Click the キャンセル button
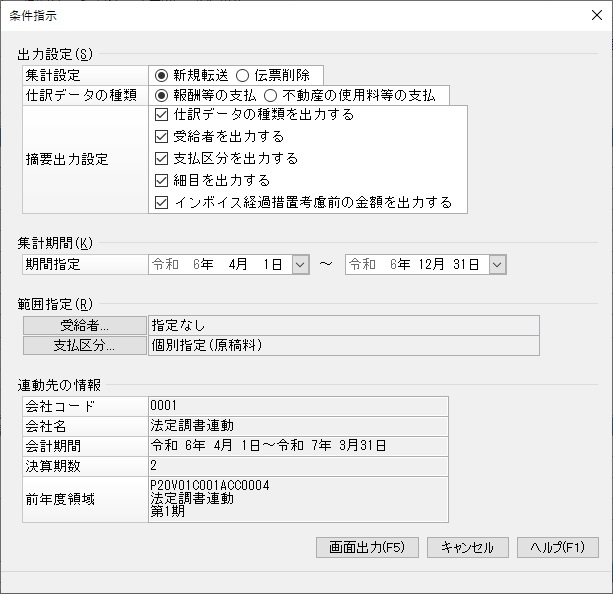The height and width of the screenshot is (594, 613). click(x=468, y=548)
